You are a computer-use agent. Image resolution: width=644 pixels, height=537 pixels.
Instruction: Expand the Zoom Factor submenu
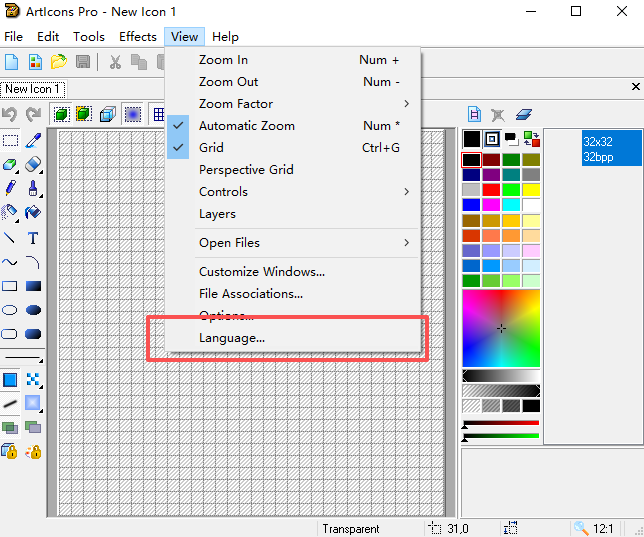point(236,103)
